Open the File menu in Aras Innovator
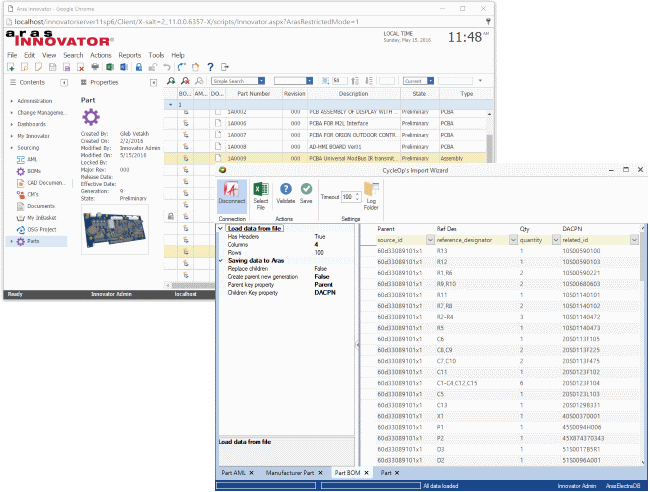The height and width of the screenshot is (492, 650). tap(12, 55)
